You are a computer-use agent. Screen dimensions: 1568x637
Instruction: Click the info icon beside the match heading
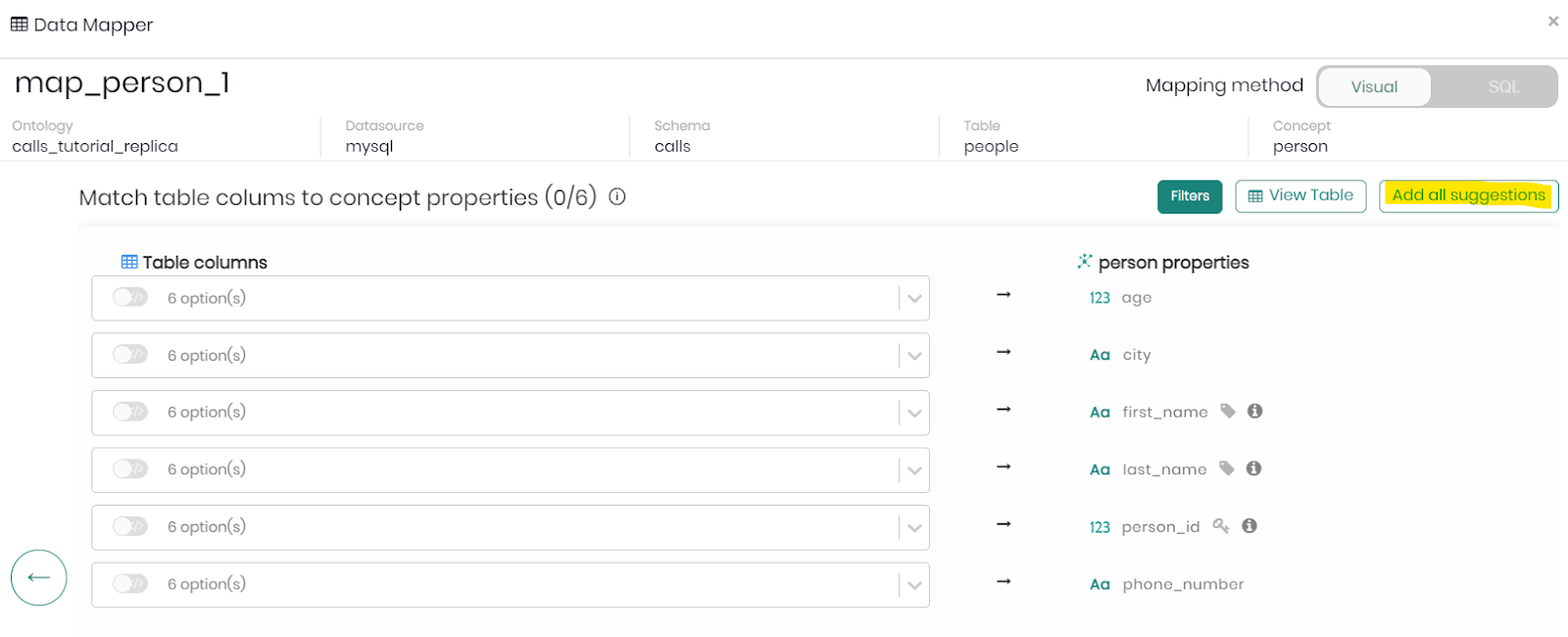tap(617, 197)
